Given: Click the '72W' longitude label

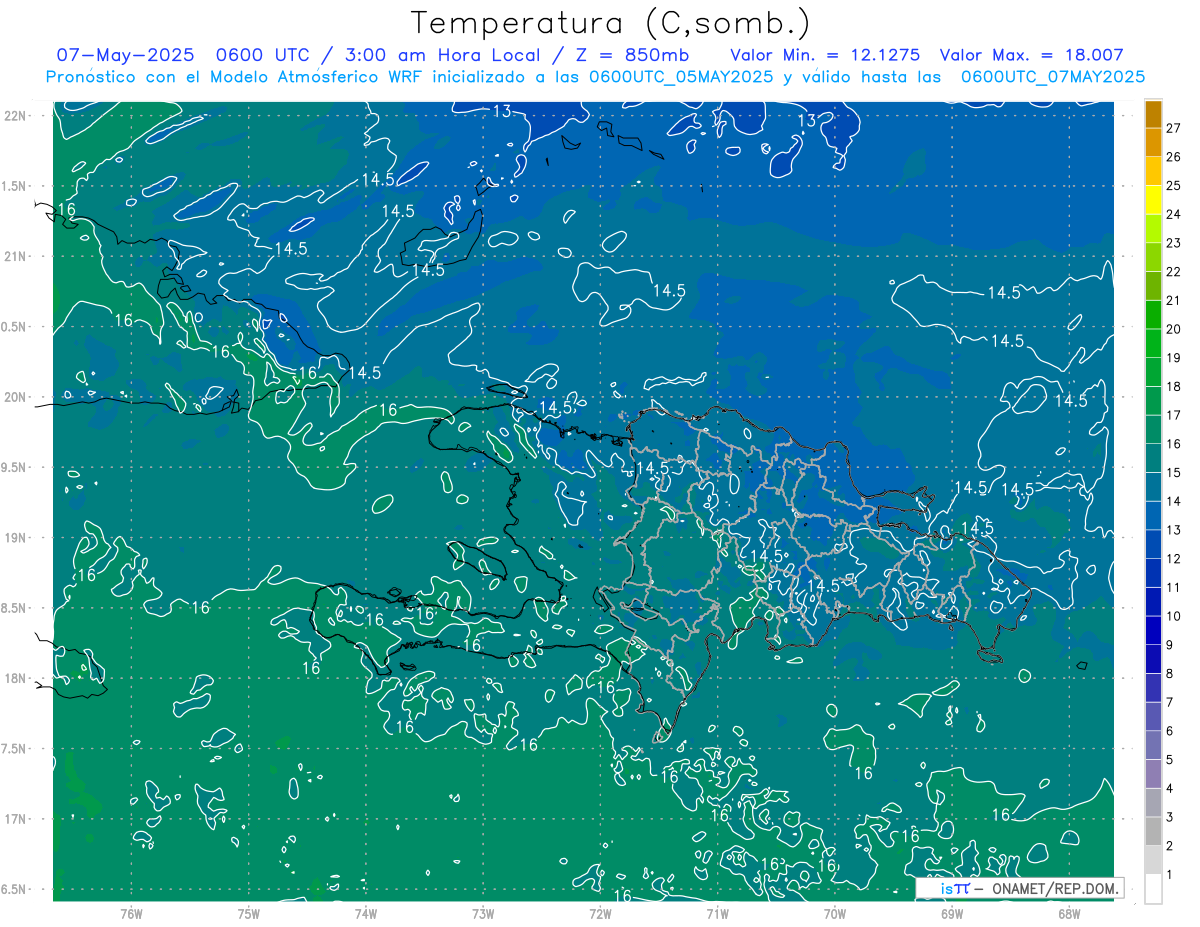Looking at the screenshot, I should pos(600,913).
